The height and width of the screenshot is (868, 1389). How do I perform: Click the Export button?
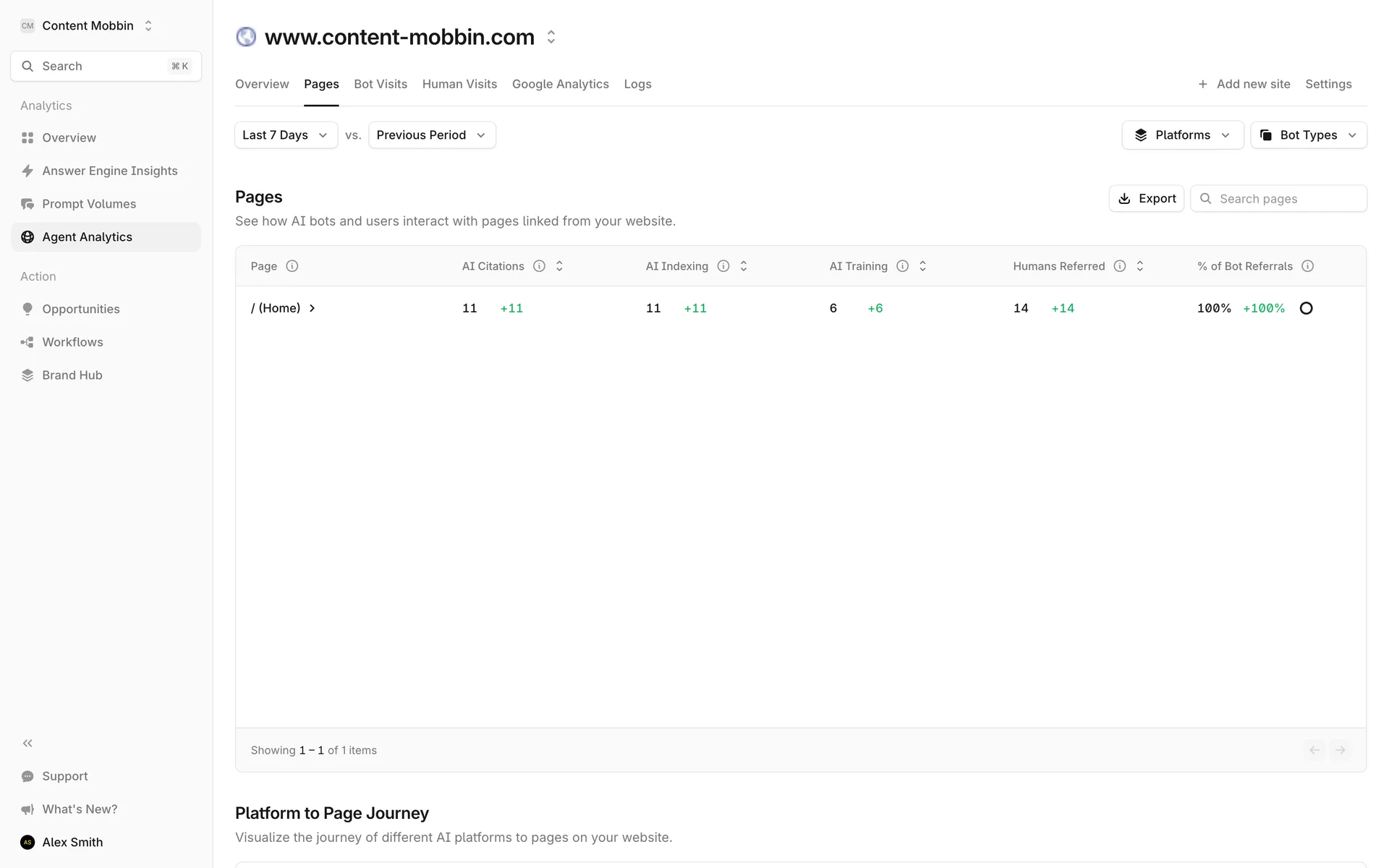(x=1147, y=199)
